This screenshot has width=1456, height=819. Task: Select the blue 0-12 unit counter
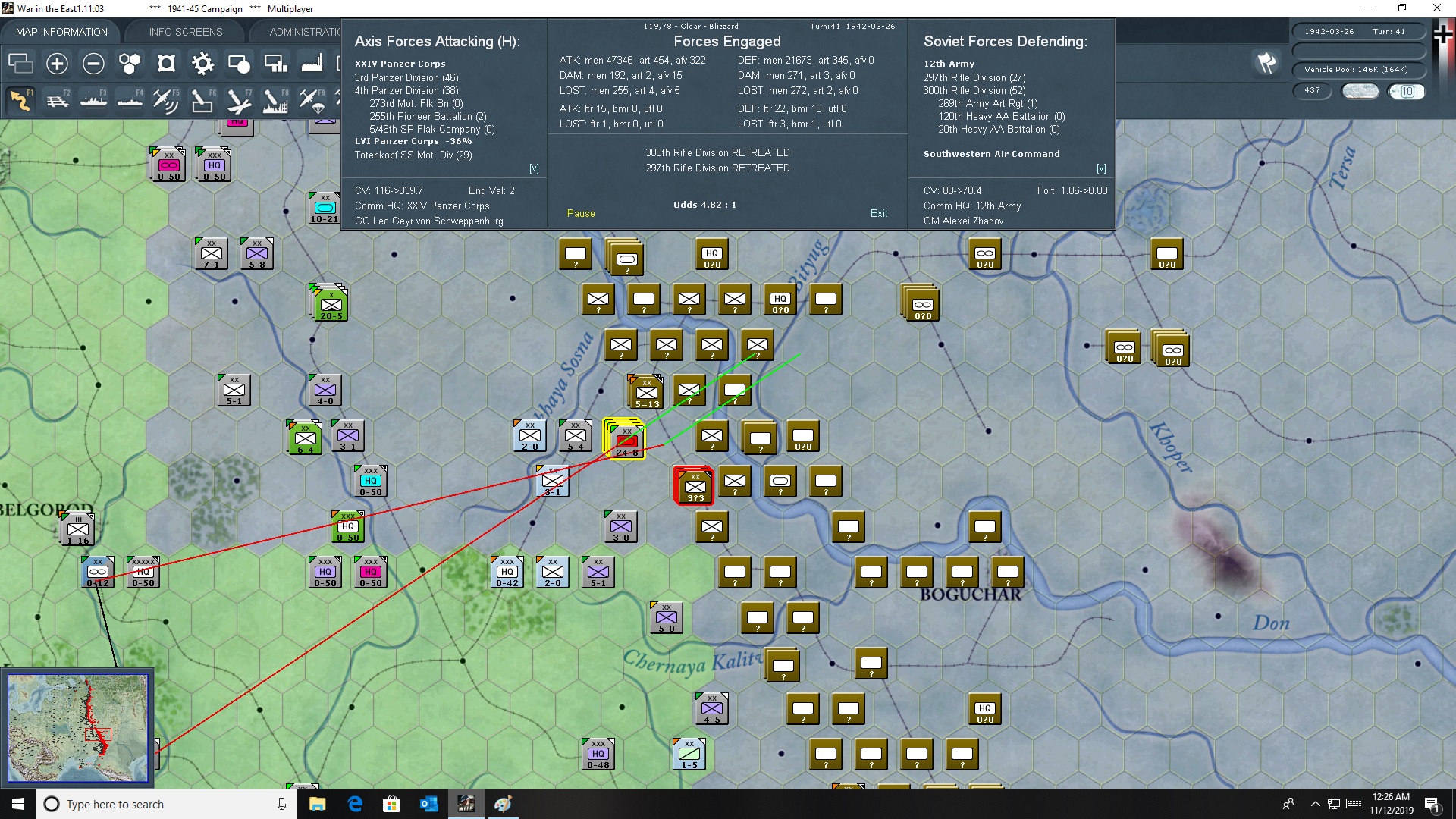[x=97, y=573]
